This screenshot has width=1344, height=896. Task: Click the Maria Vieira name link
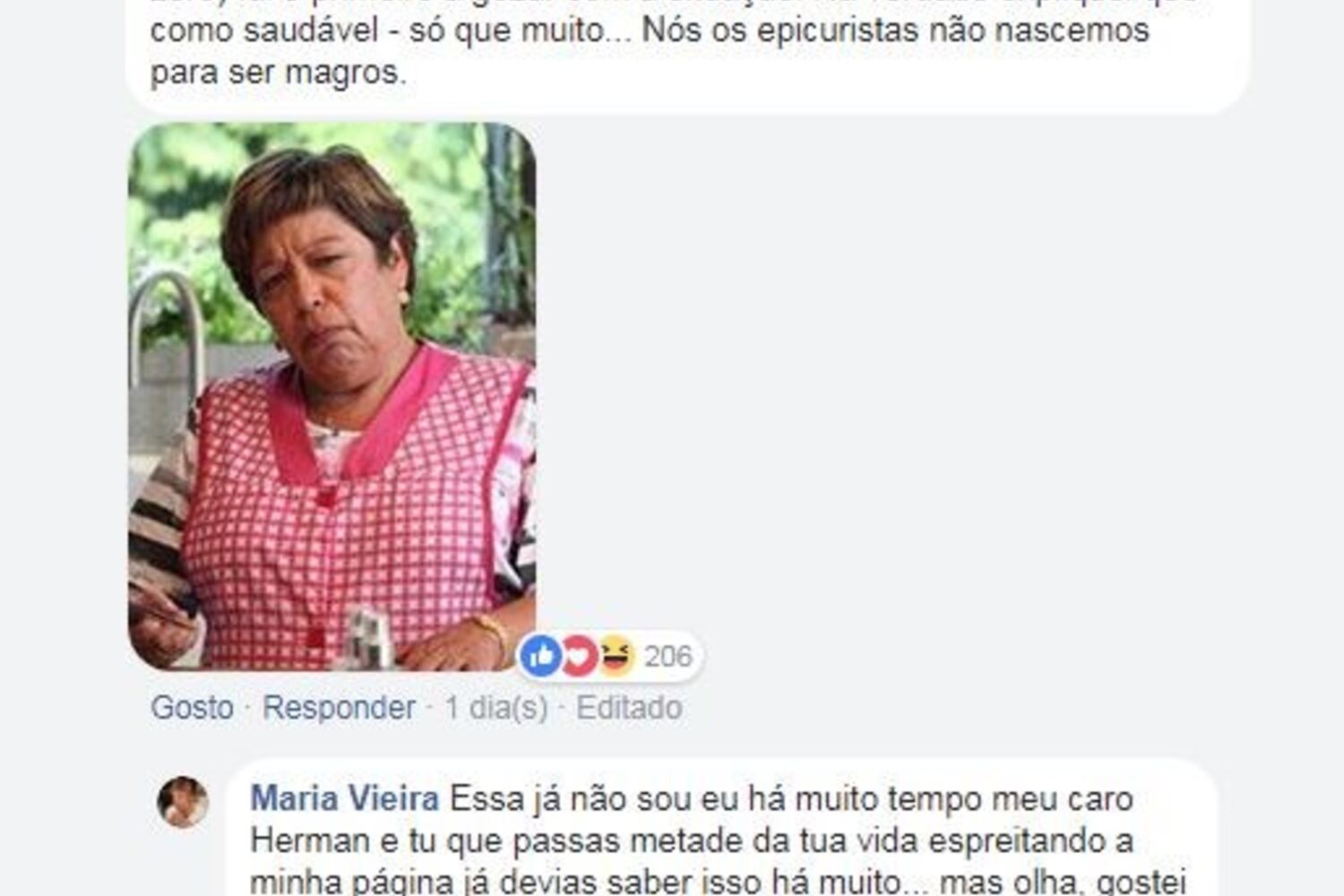click(x=345, y=798)
